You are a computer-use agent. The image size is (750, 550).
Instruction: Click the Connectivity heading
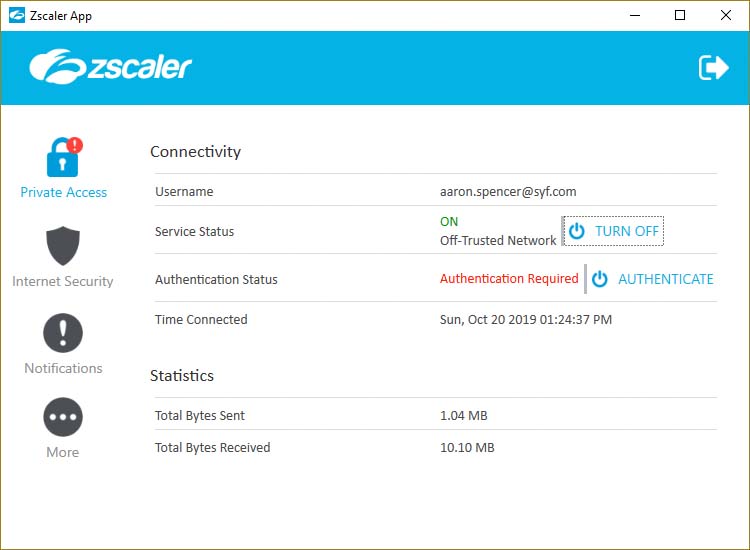tap(196, 152)
